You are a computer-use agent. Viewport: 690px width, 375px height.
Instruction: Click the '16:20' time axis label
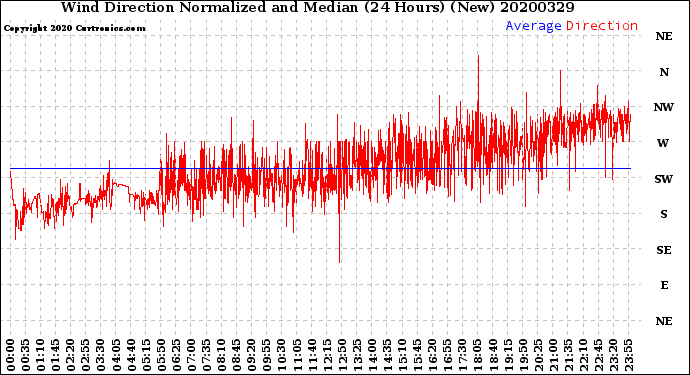[x=432, y=355]
